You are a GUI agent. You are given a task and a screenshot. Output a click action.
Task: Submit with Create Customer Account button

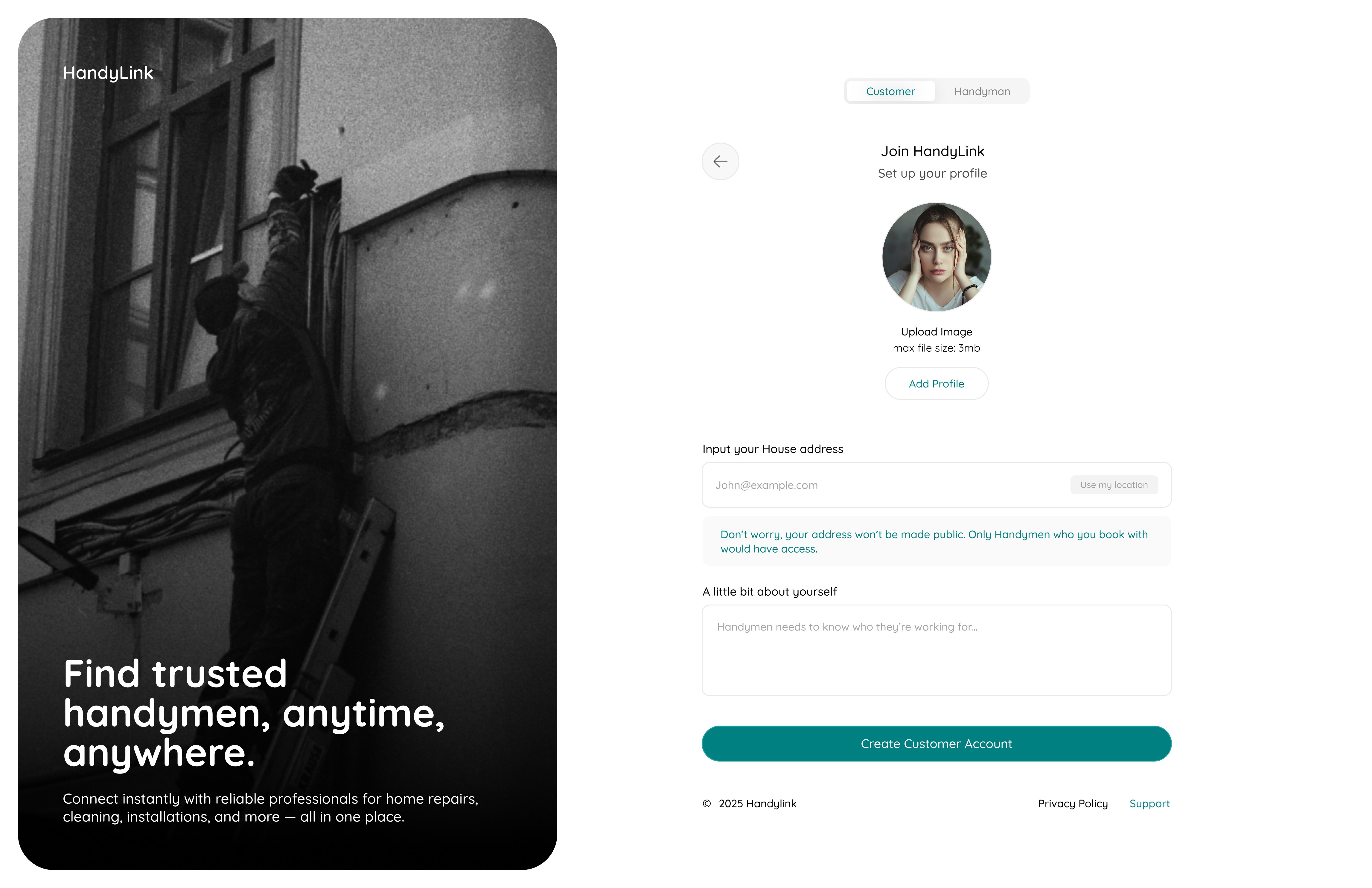point(936,744)
